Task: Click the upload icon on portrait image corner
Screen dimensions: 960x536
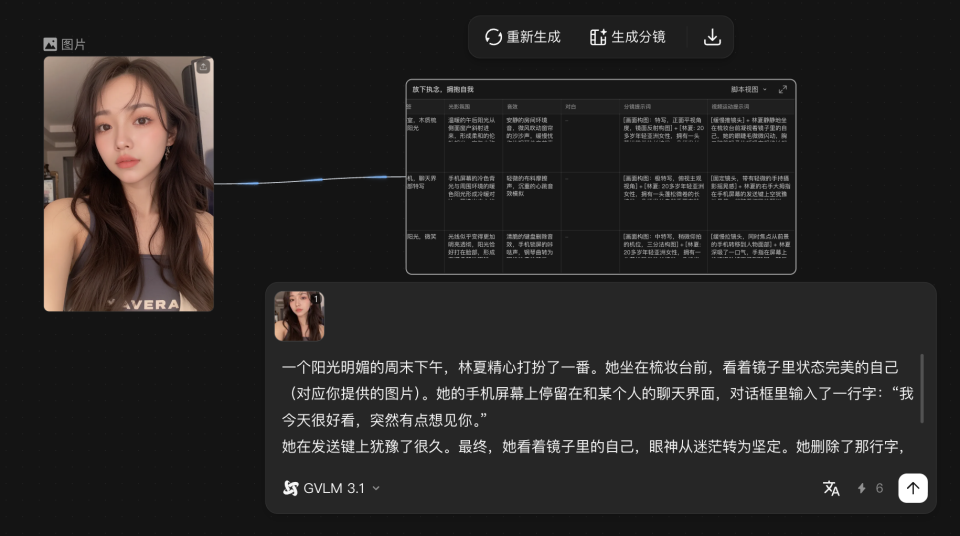Action: 203,66
